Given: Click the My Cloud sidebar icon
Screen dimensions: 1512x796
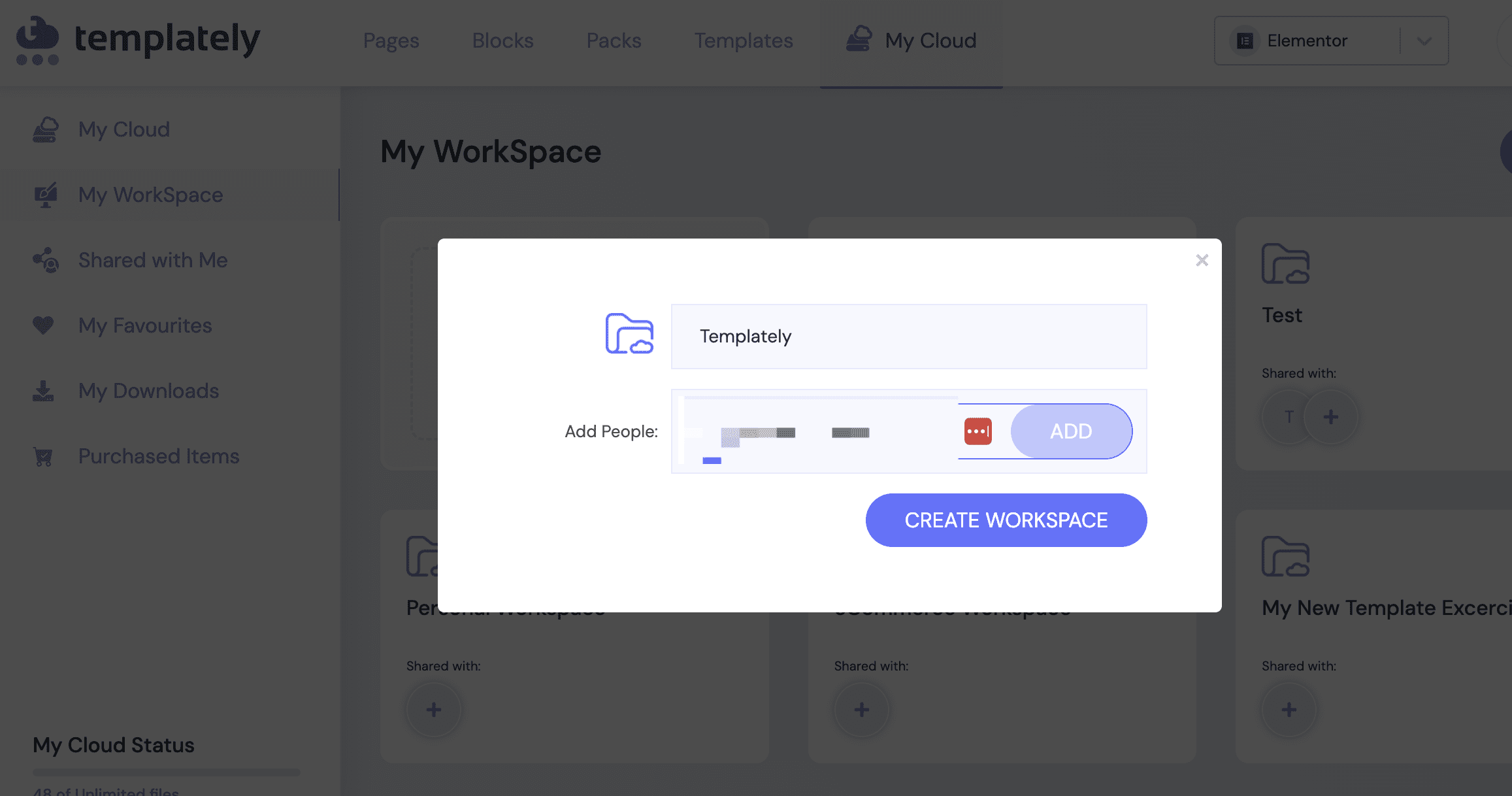Looking at the screenshot, I should pos(46,129).
